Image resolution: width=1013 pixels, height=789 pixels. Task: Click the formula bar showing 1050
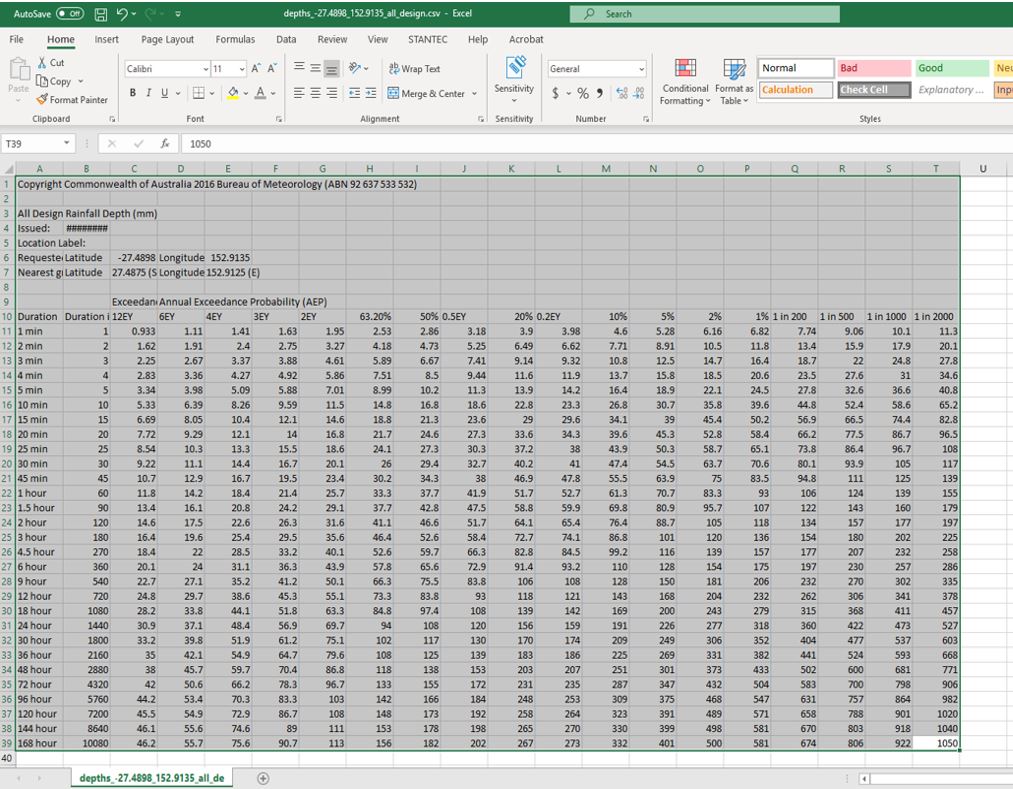(597, 143)
